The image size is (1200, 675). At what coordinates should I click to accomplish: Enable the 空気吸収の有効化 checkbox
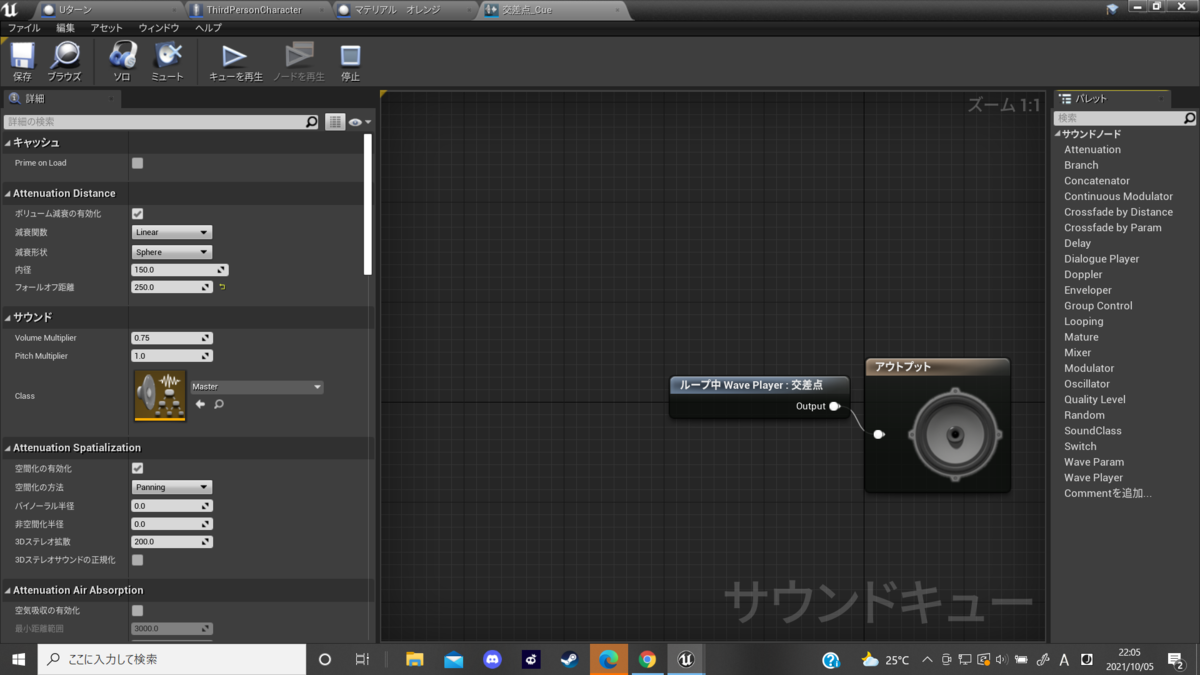coord(138,610)
